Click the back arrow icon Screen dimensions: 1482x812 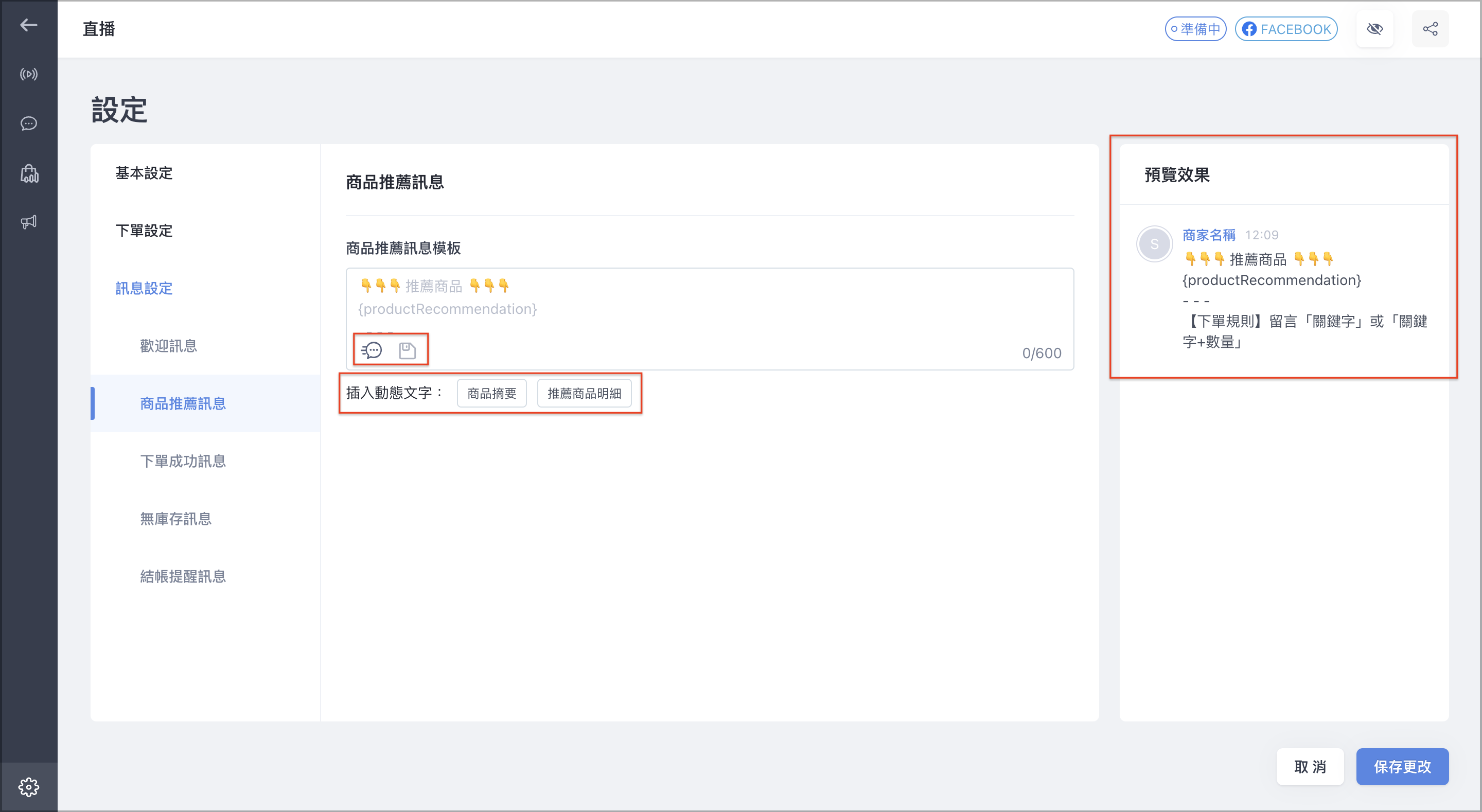(x=28, y=25)
